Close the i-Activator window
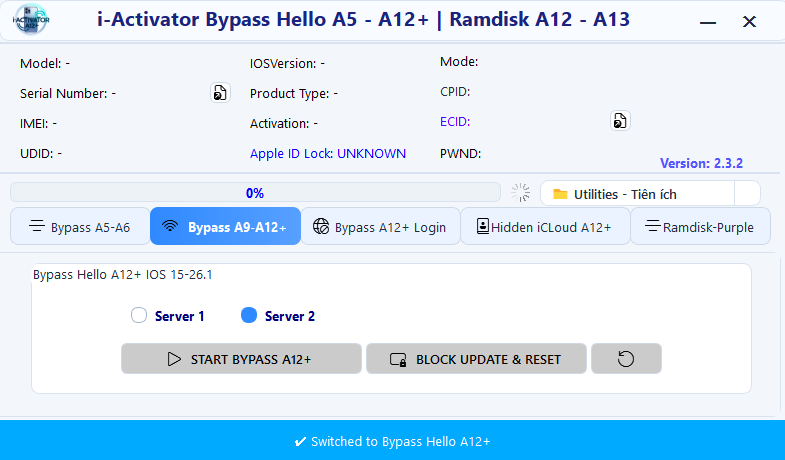Viewport: 785px width, 460px height. coord(749,22)
